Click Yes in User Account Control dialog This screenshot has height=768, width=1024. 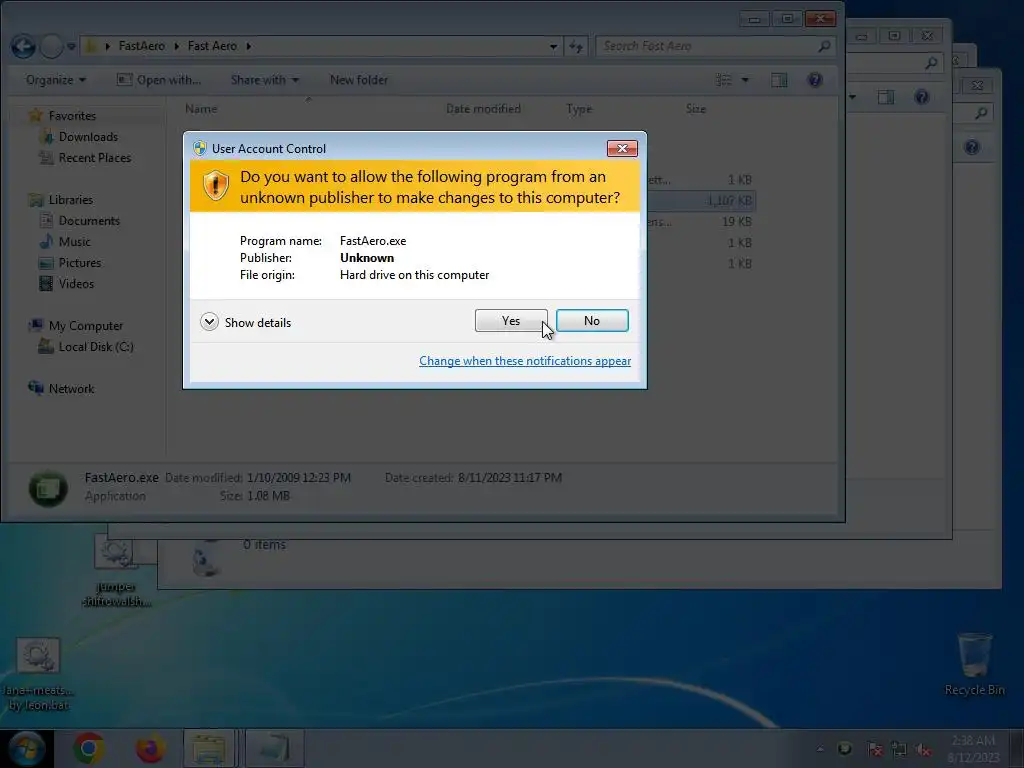(x=511, y=321)
